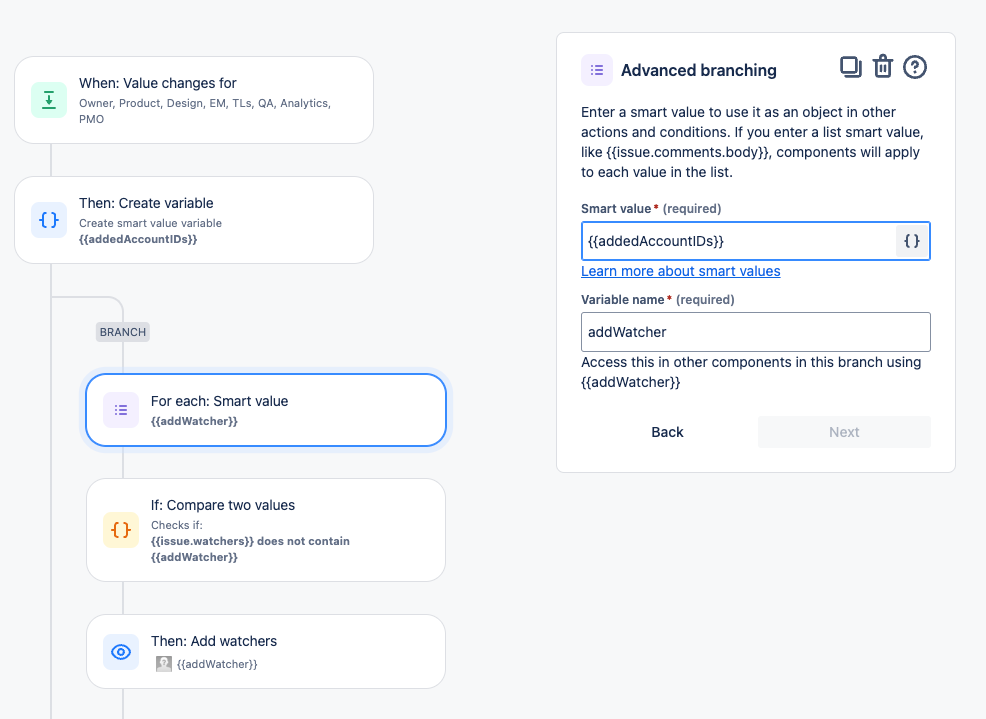Click the Add watchers eye icon
The image size is (986, 719).
pos(121,652)
